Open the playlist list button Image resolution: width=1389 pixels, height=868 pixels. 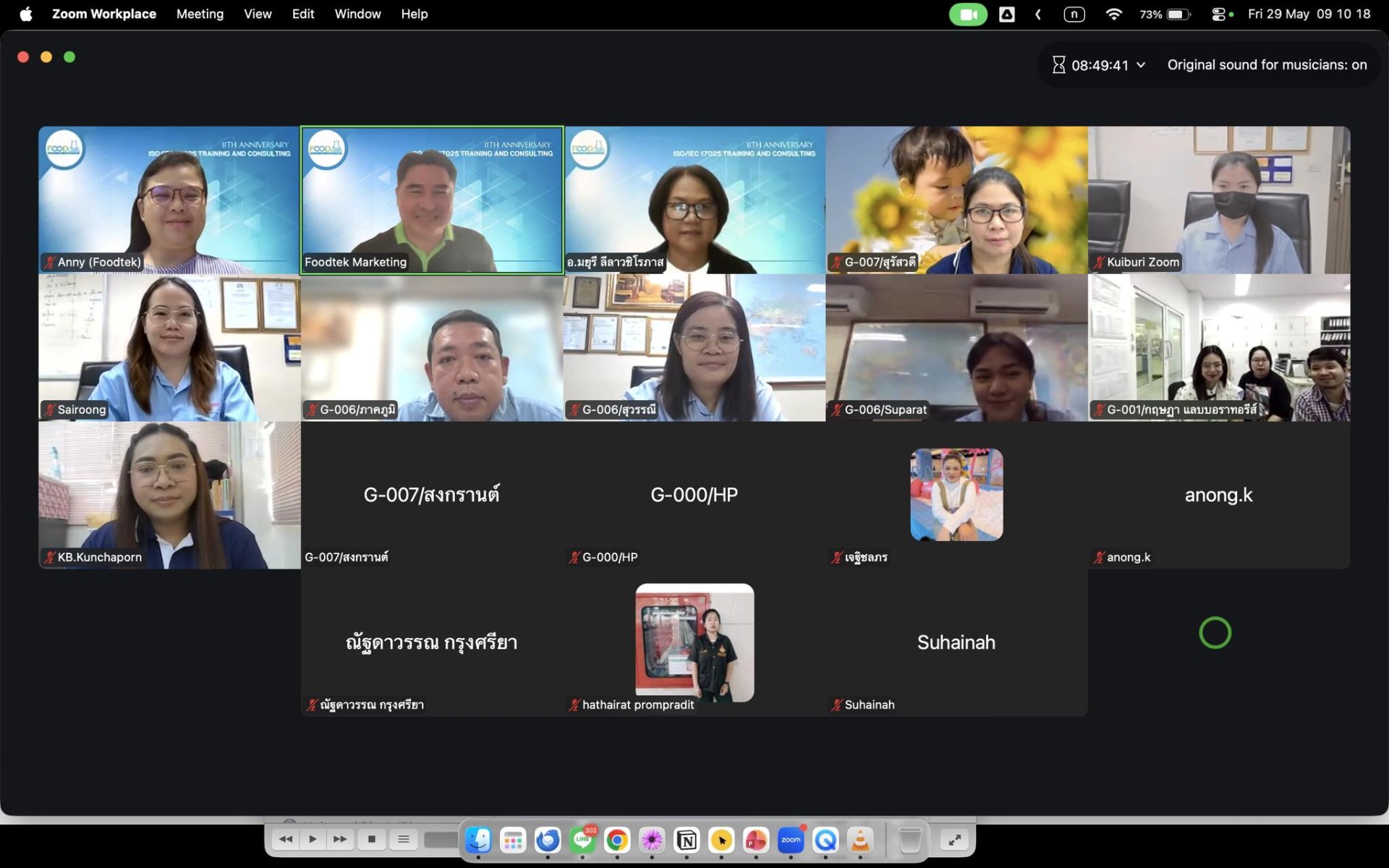(404, 839)
